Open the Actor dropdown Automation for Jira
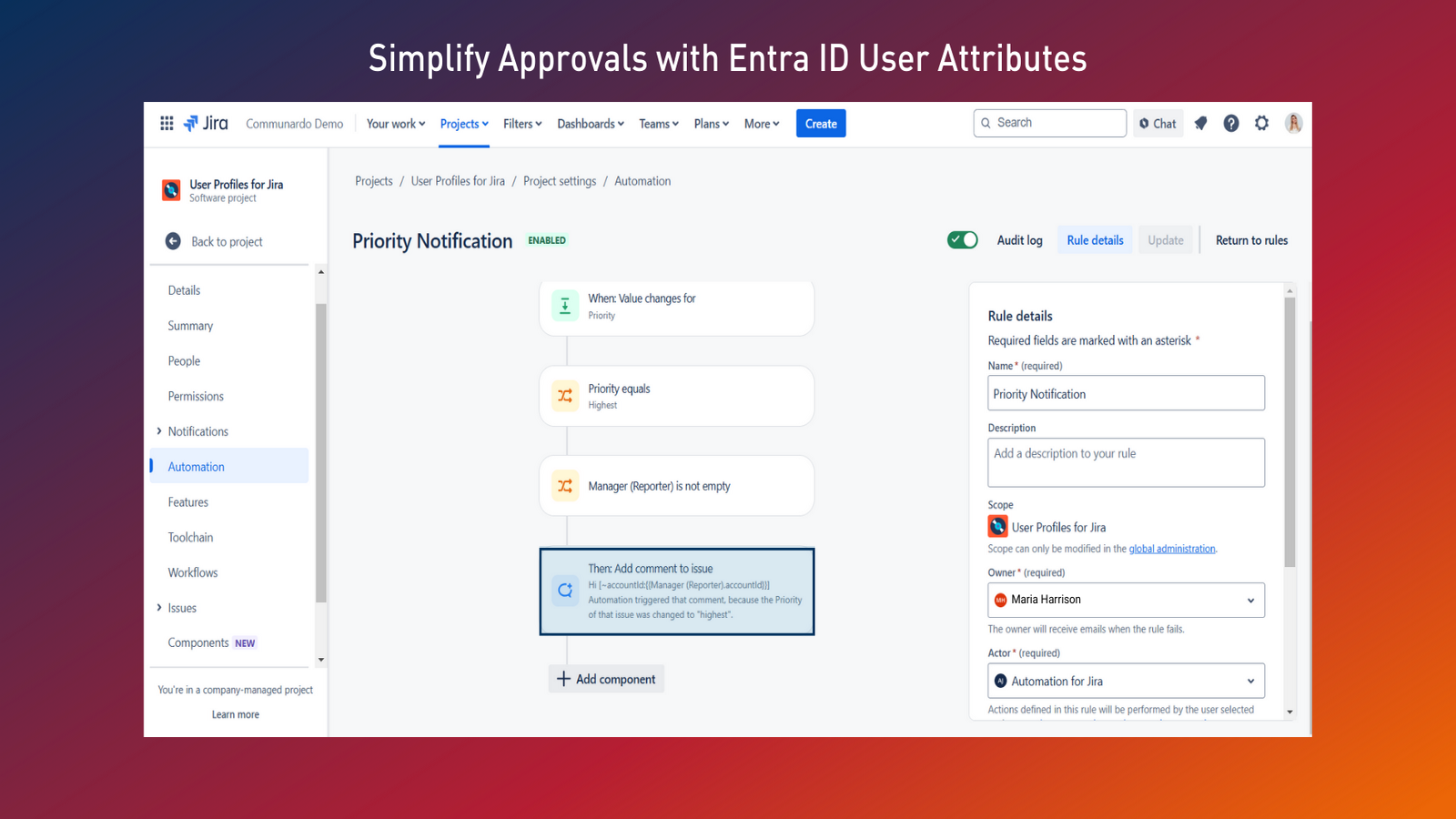 point(1126,681)
